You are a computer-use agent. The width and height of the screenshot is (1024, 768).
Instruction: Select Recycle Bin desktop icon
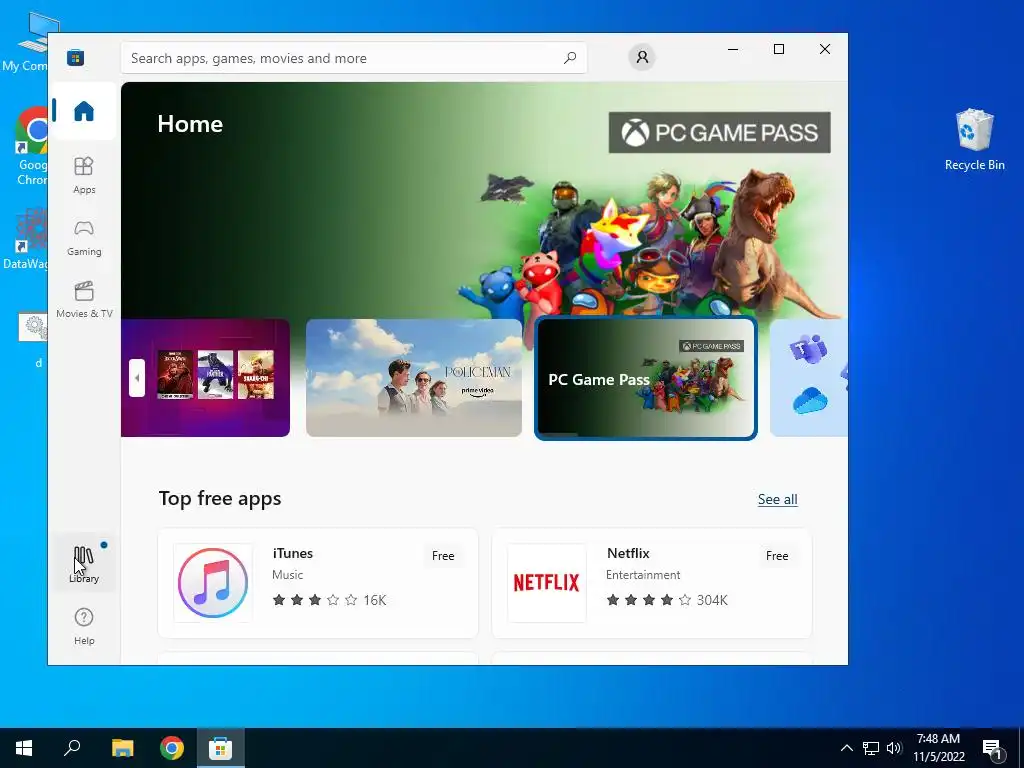coord(974,140)
